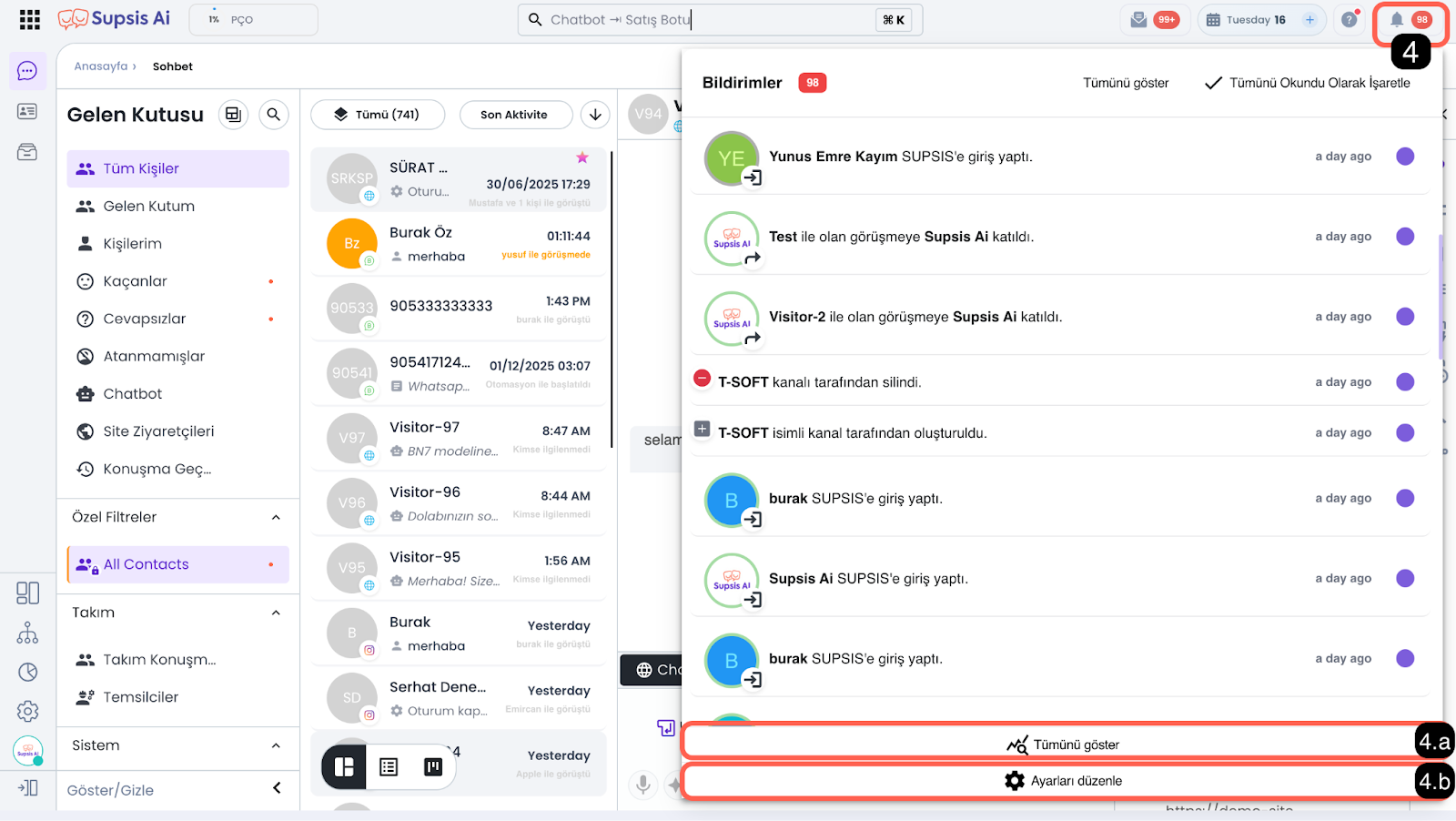
Task: Mark all notifications as read
Action: [1308, 83]
